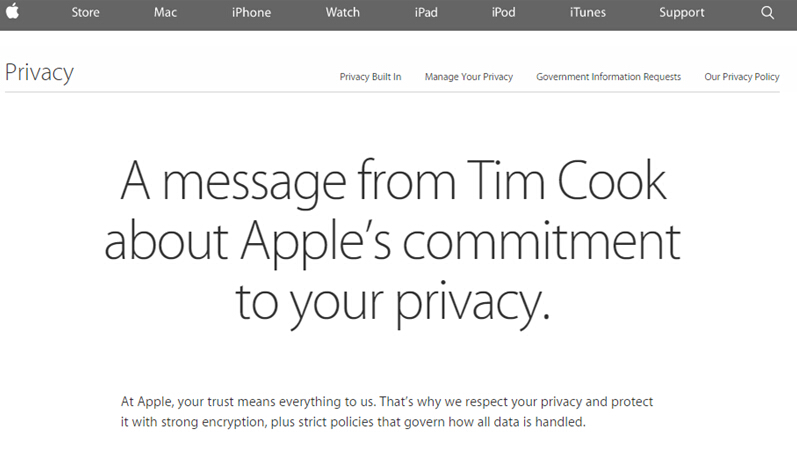Screen dimensions: 797x453
Task: Switch to Manage Your Privacy
Action: 469,77
